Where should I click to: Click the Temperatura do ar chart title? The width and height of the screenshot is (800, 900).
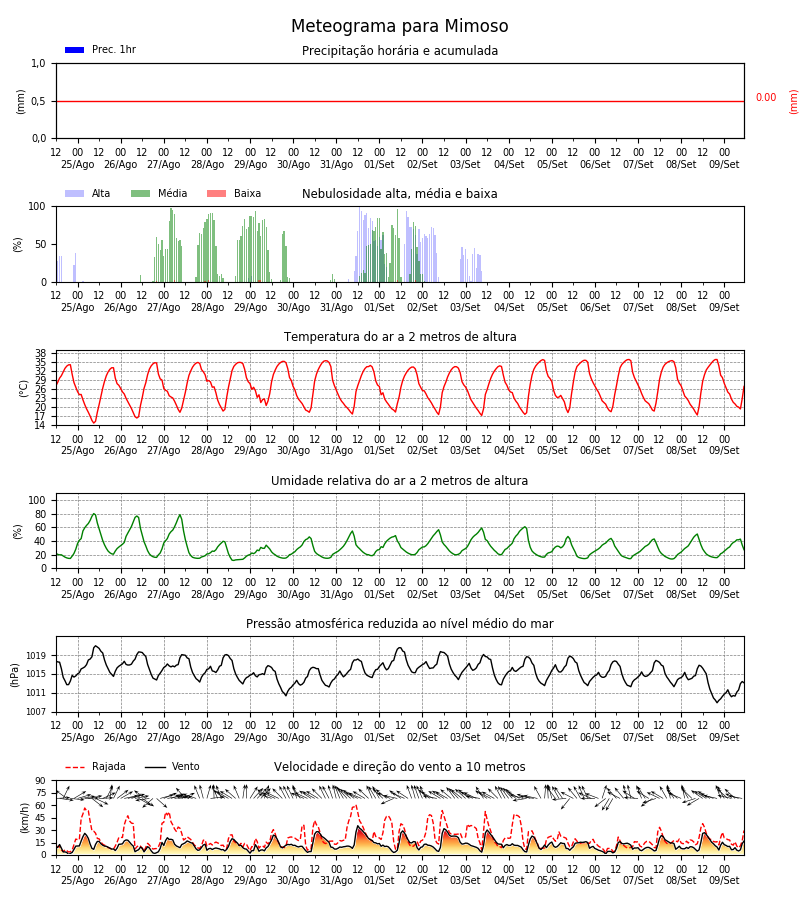[x=400, y=337]
